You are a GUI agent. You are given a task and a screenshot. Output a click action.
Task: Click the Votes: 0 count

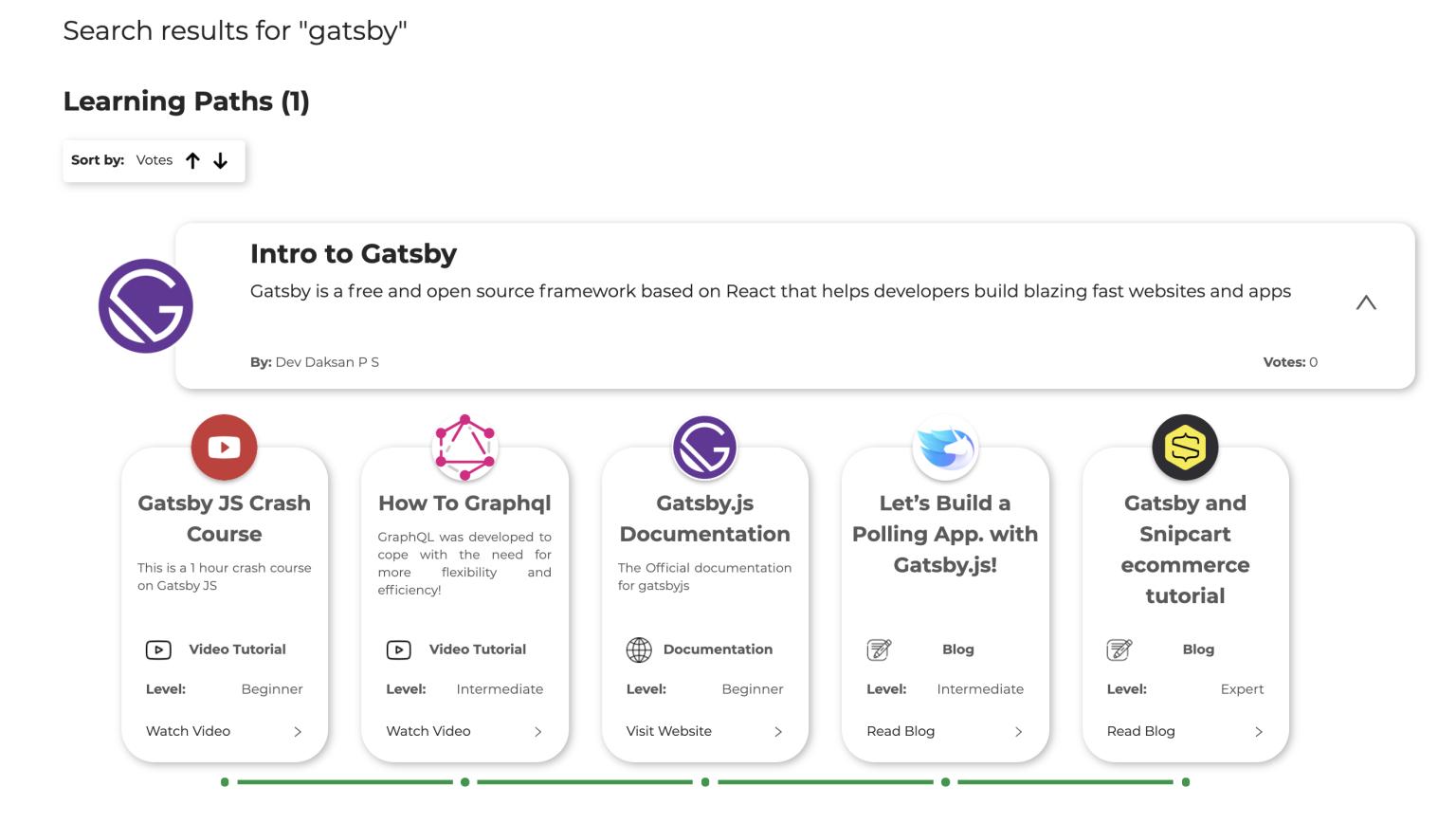pos(1290,362)
